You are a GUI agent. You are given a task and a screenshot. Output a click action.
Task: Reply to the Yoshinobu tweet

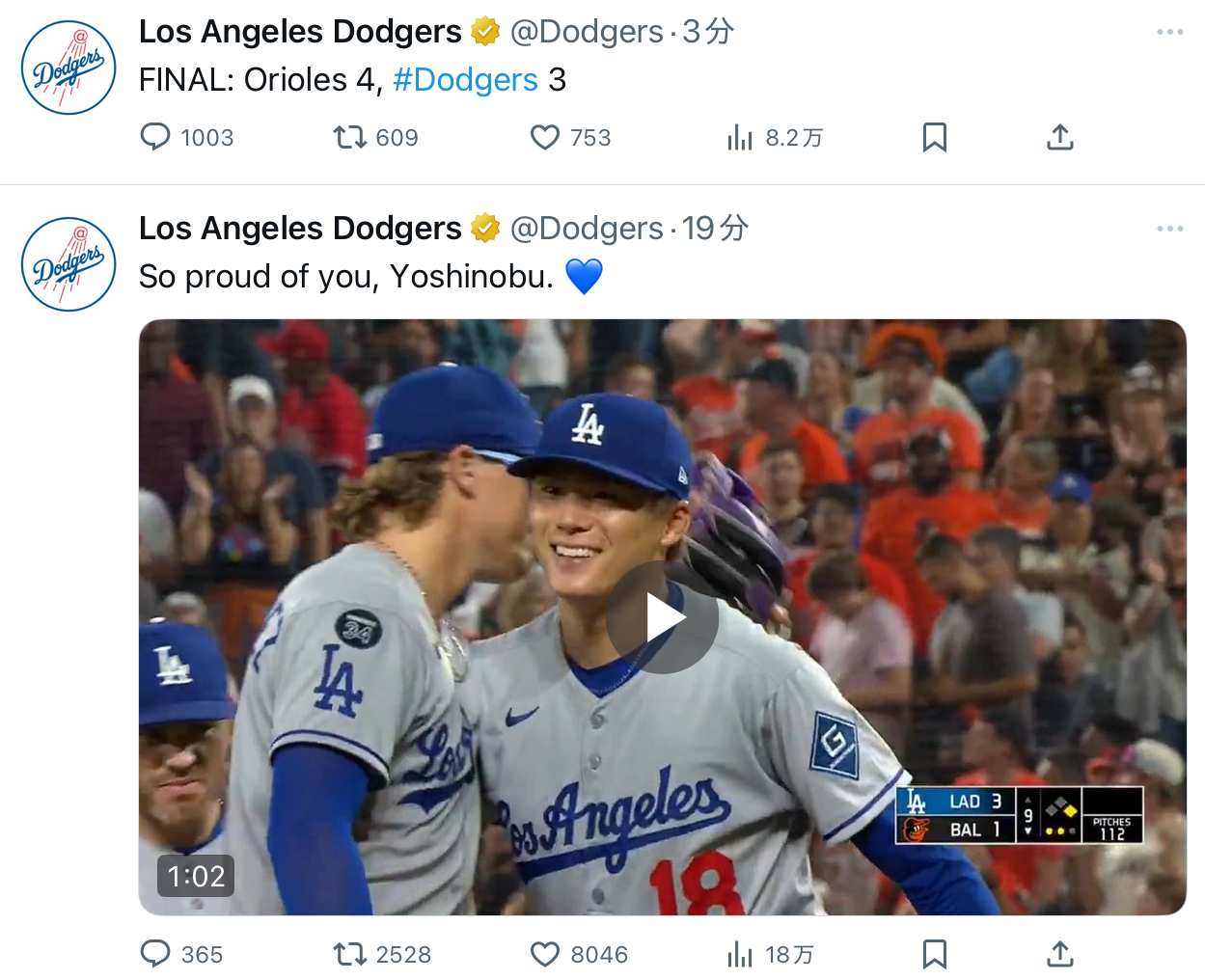pos(155,954)
